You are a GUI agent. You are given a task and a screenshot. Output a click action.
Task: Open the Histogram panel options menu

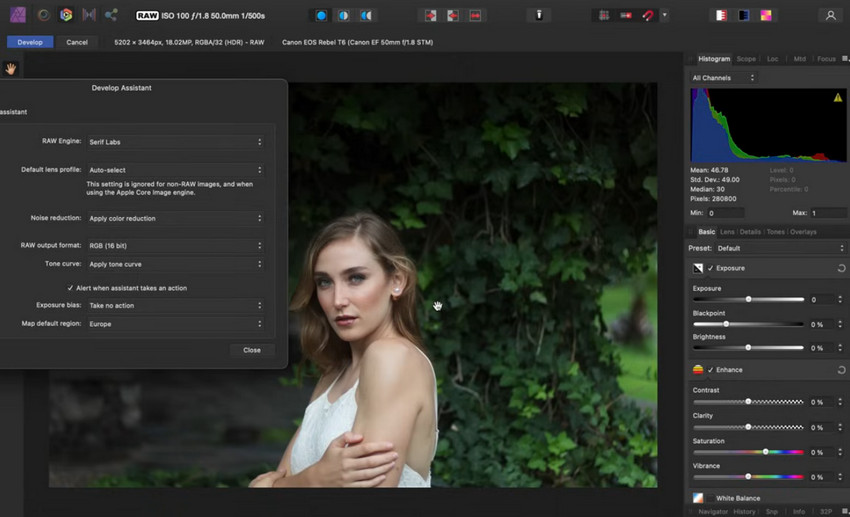tap(845, 59)
